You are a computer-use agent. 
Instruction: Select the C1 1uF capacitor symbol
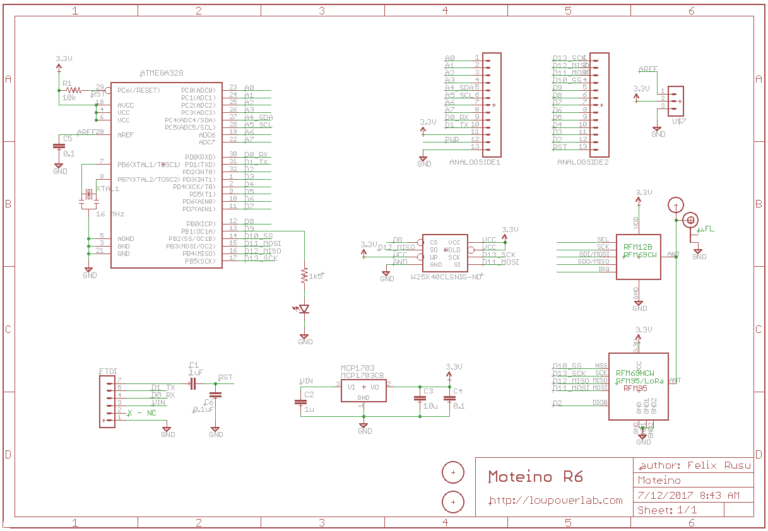coord(192,384)
